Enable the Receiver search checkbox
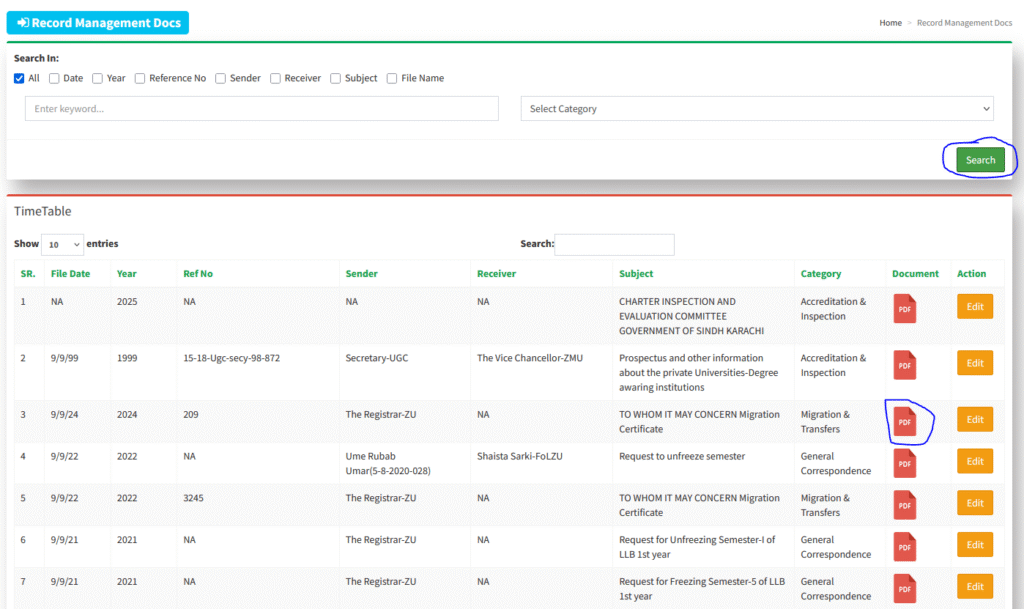This screenshot has width=1024, height=609. coord(276,78)
